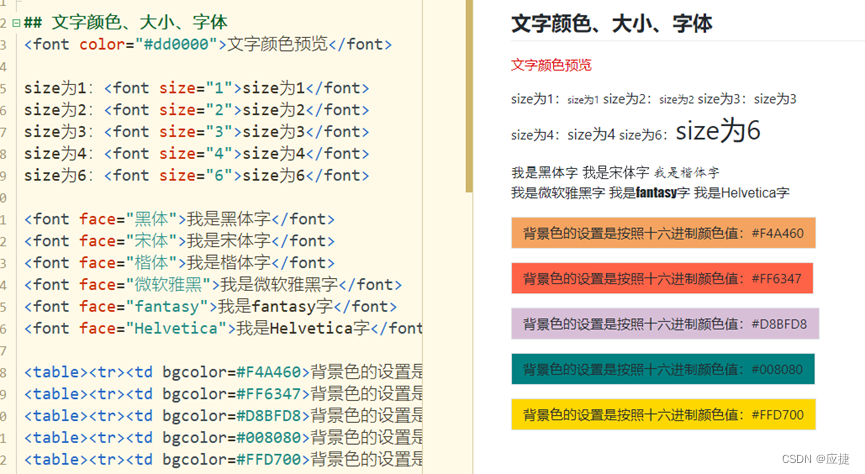This screenshot has width=865, height=474.
Task: Click the markdown heading line '## 文字颜色、大小、字体'
Action: [125, 23]
